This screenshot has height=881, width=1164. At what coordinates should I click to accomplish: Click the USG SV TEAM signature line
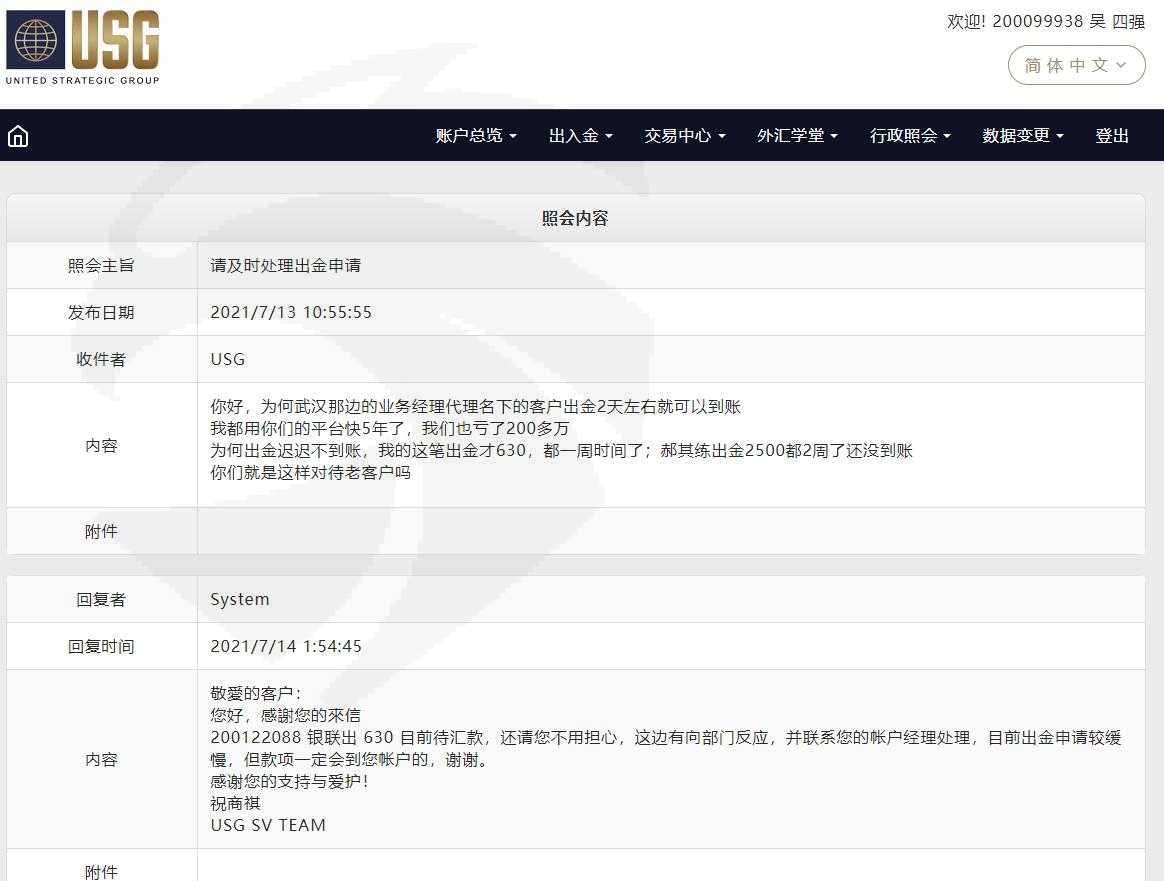coord(268,825)
